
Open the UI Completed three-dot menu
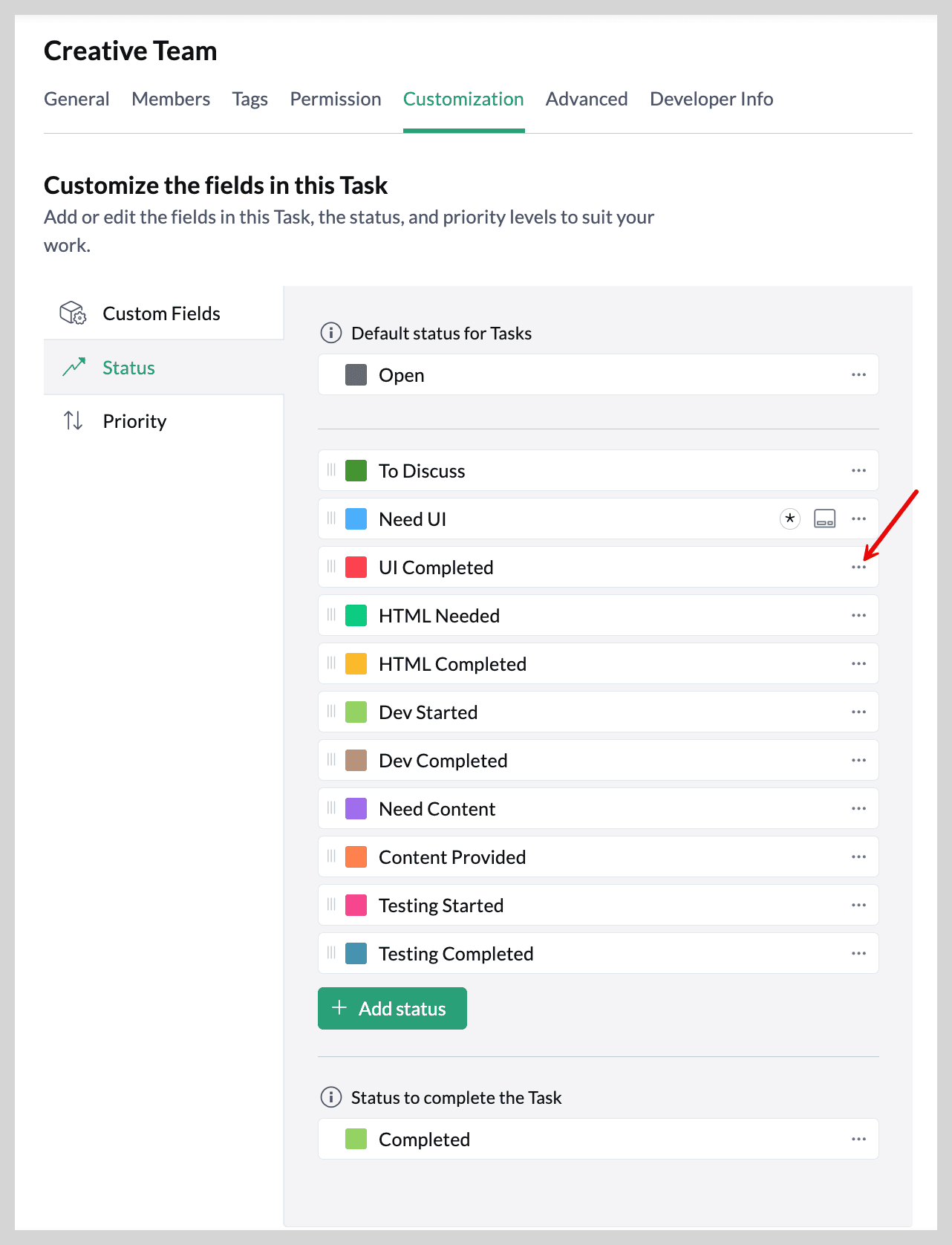click(x=859, y=567)
